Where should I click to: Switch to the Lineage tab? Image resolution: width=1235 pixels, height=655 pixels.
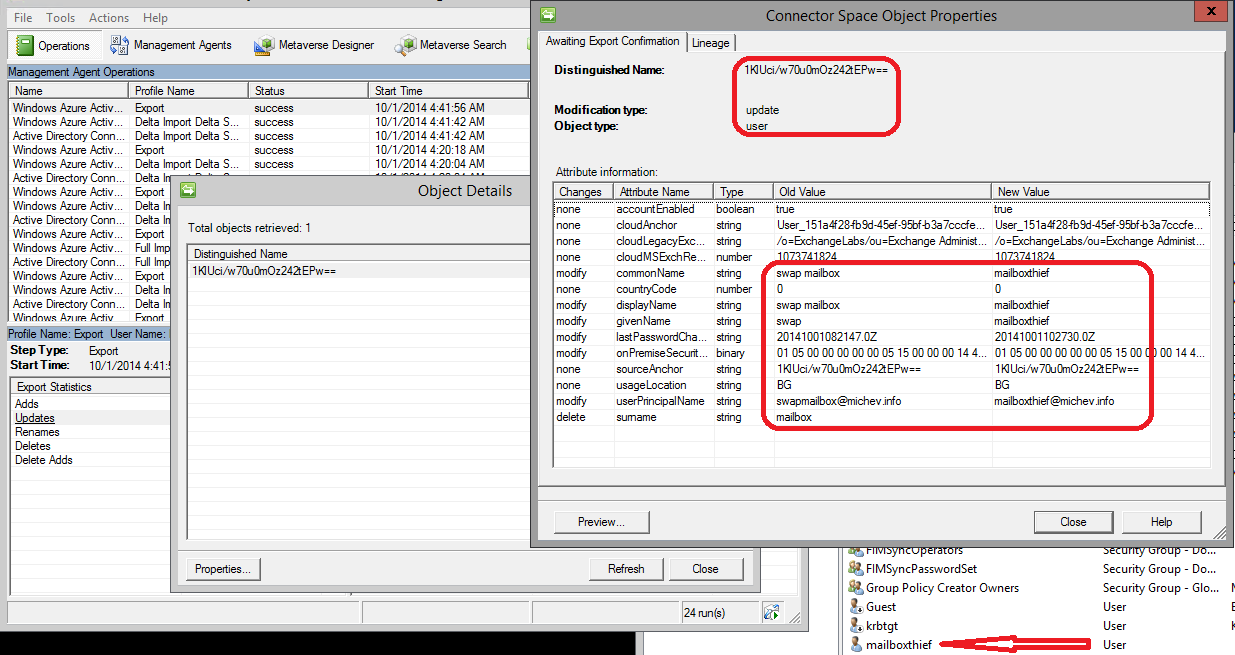(x=711, y=42)
